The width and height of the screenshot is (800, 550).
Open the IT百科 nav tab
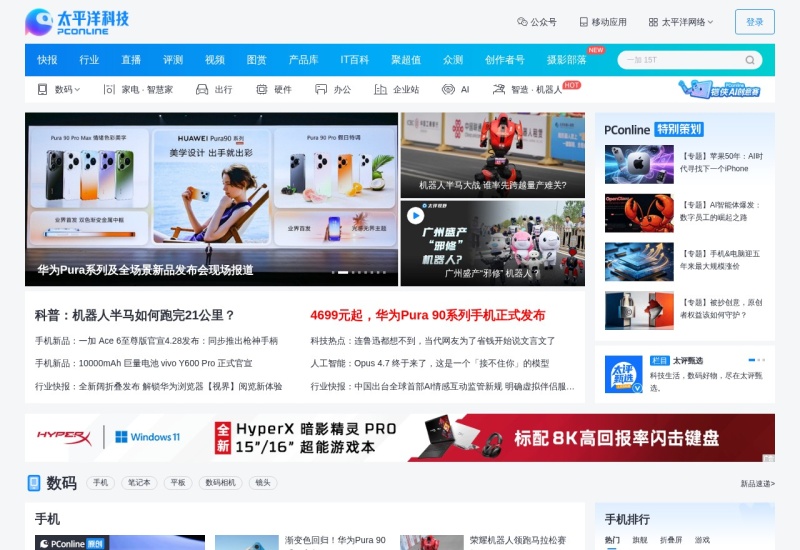tap(354, 60)
